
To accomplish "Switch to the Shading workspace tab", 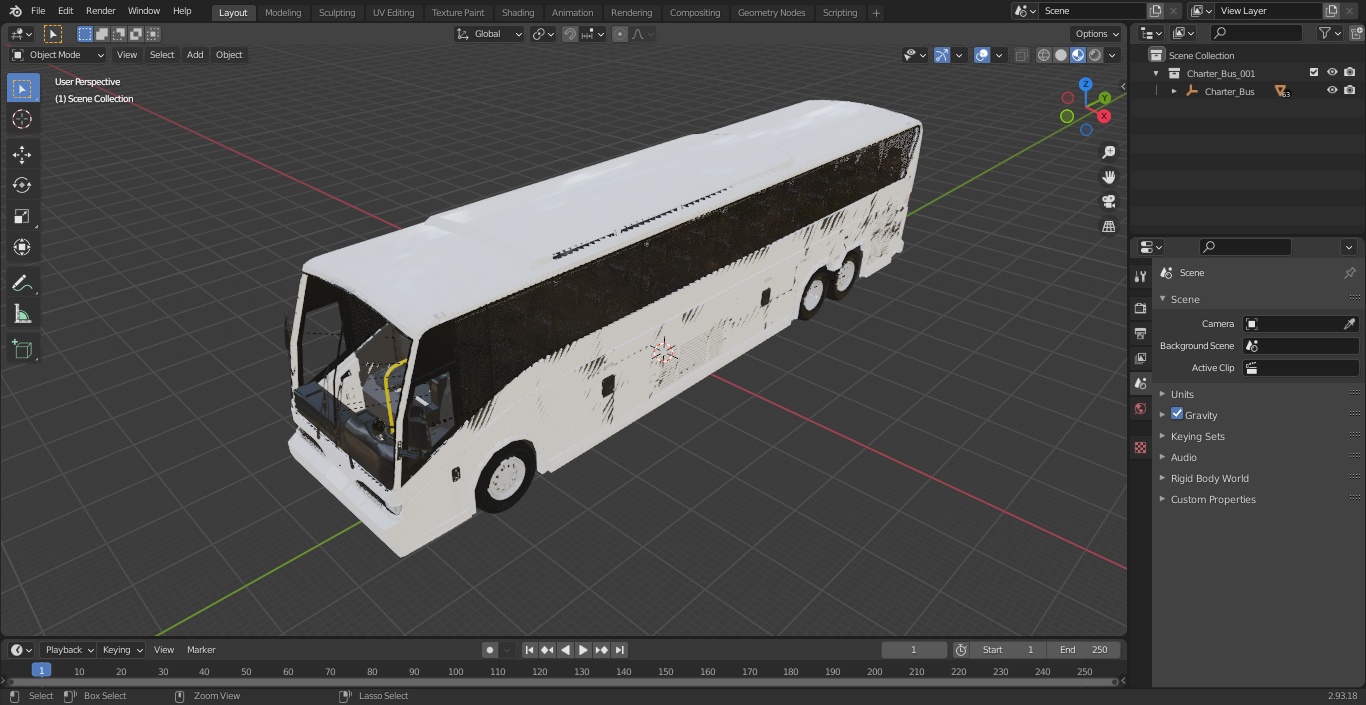I will (518, 13).
